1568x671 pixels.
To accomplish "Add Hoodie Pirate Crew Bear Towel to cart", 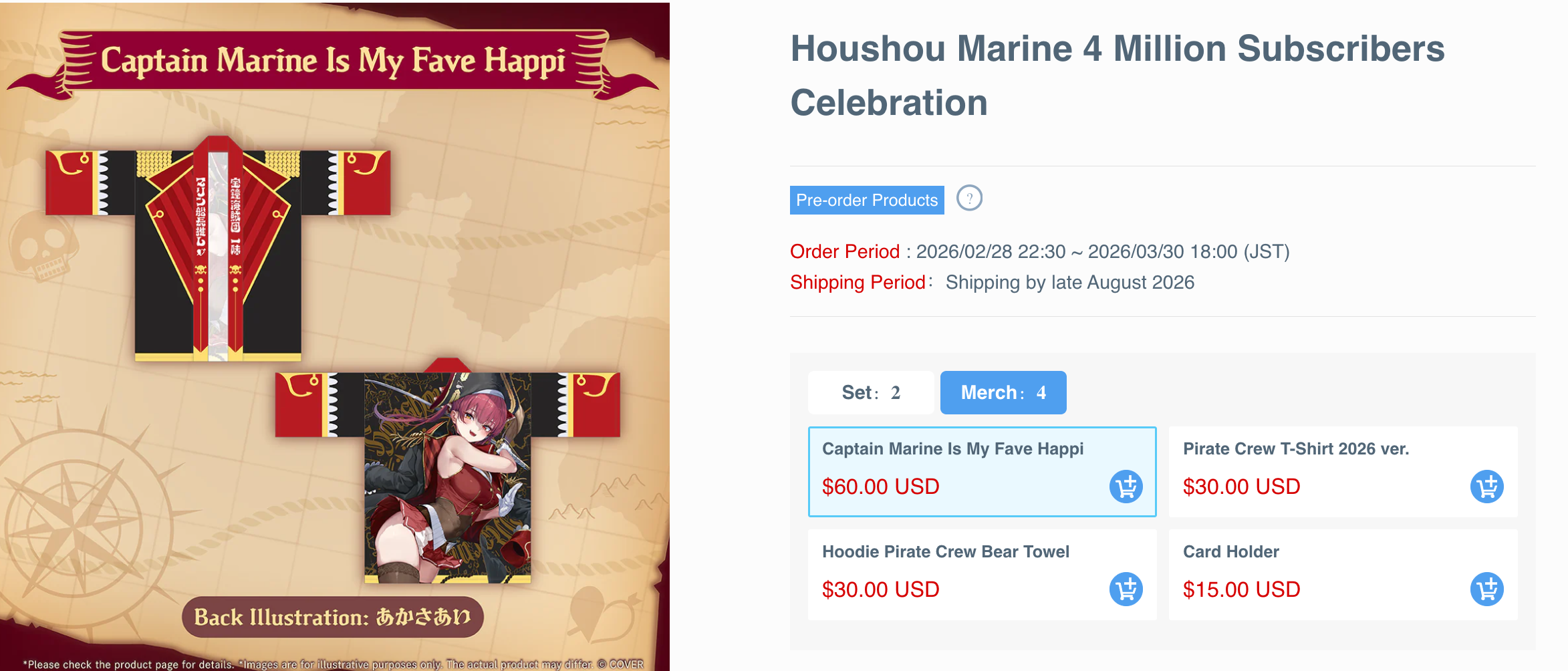I will (x=1126, y=589).
